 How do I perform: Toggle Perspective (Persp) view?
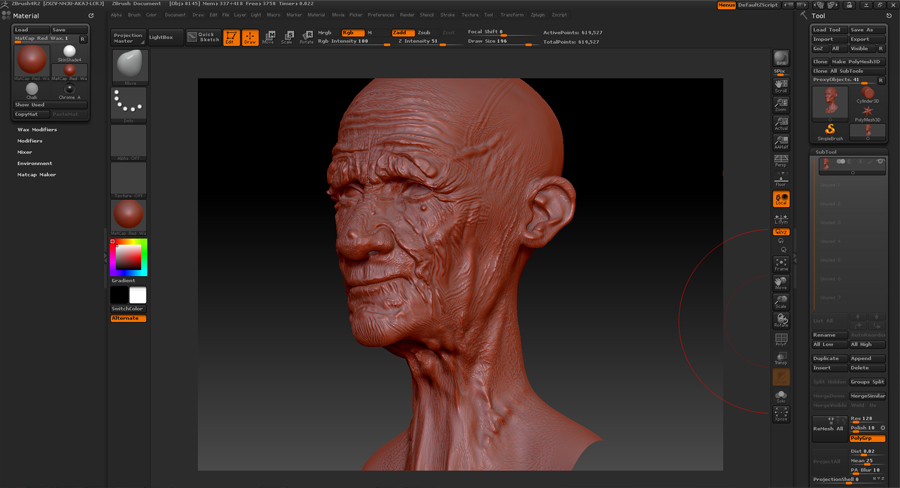coord(781,161)
